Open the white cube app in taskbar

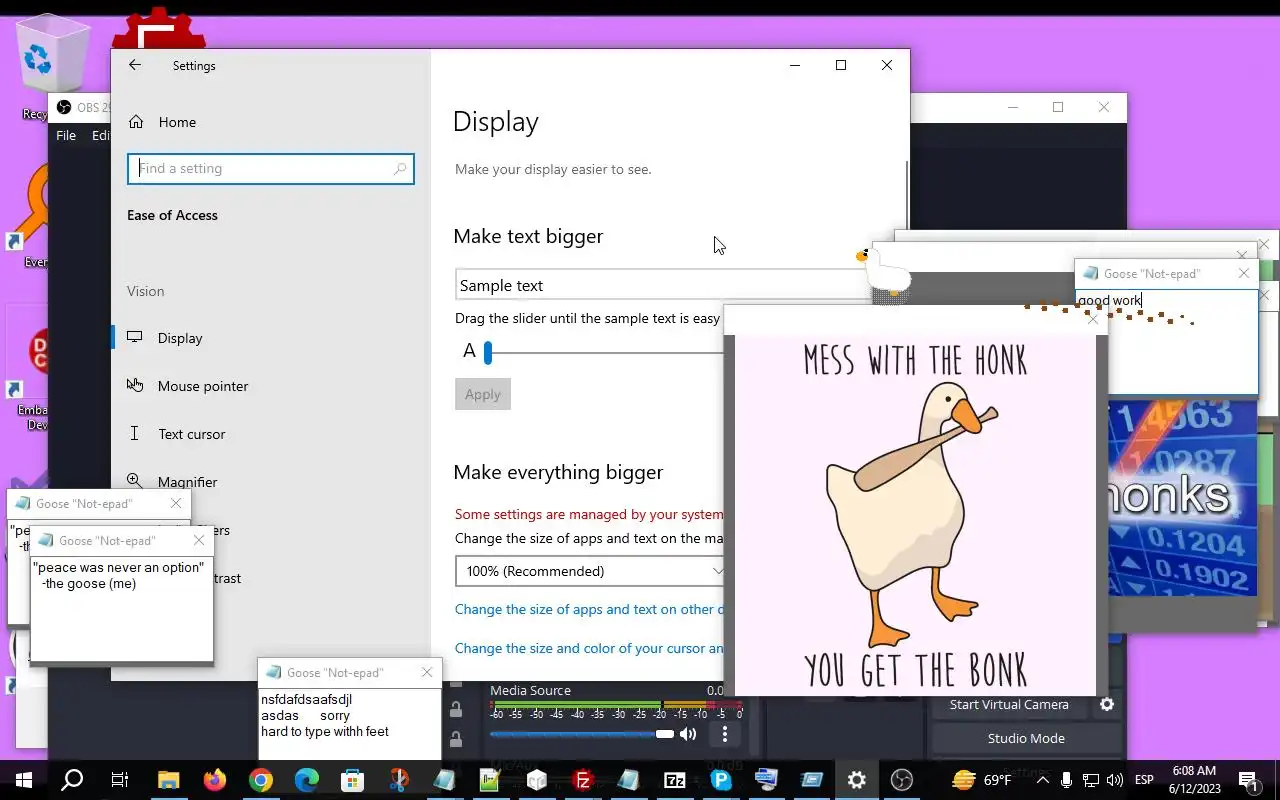[x=537, y=780]
